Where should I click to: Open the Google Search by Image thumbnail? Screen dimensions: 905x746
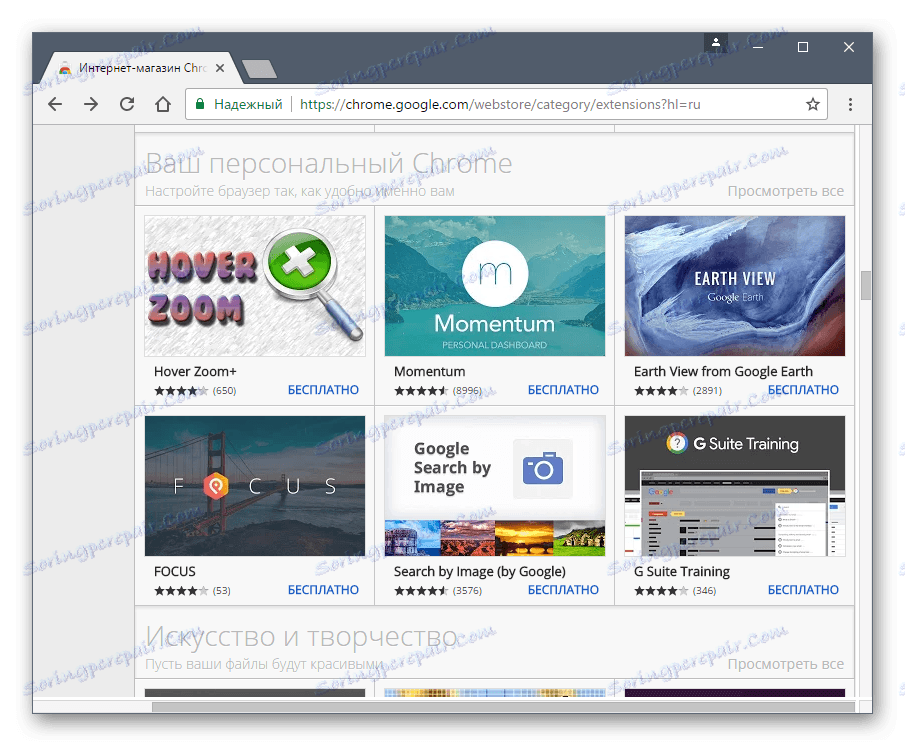495,486
